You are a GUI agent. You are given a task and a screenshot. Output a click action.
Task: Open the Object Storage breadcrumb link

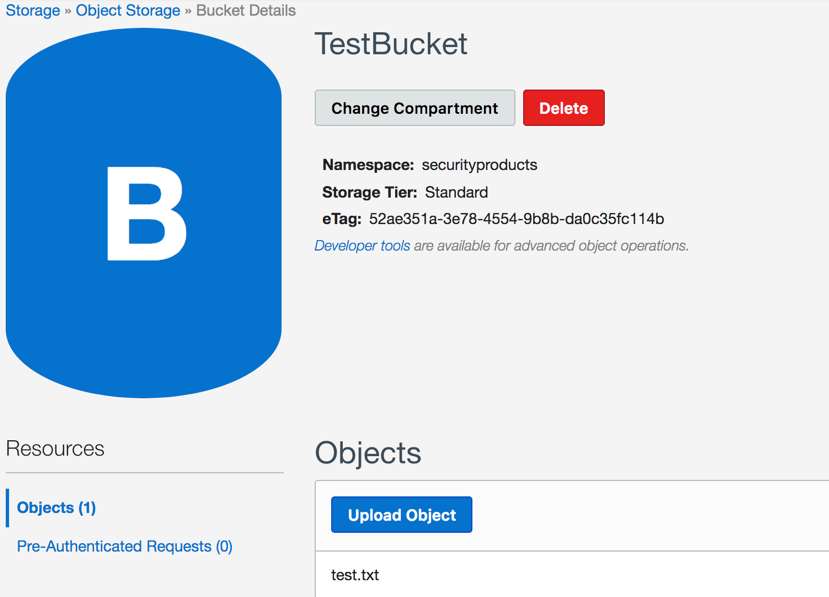[128, 11]
